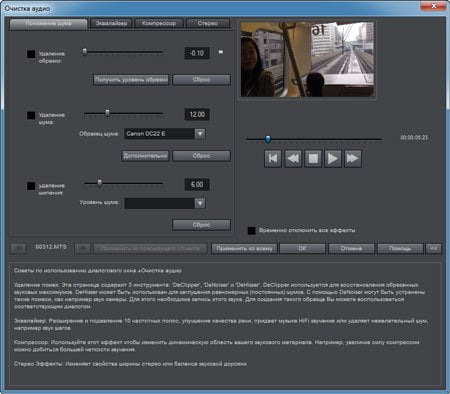Switch to the Equalizer tab

pyautogui.click(x=111, y=23)
